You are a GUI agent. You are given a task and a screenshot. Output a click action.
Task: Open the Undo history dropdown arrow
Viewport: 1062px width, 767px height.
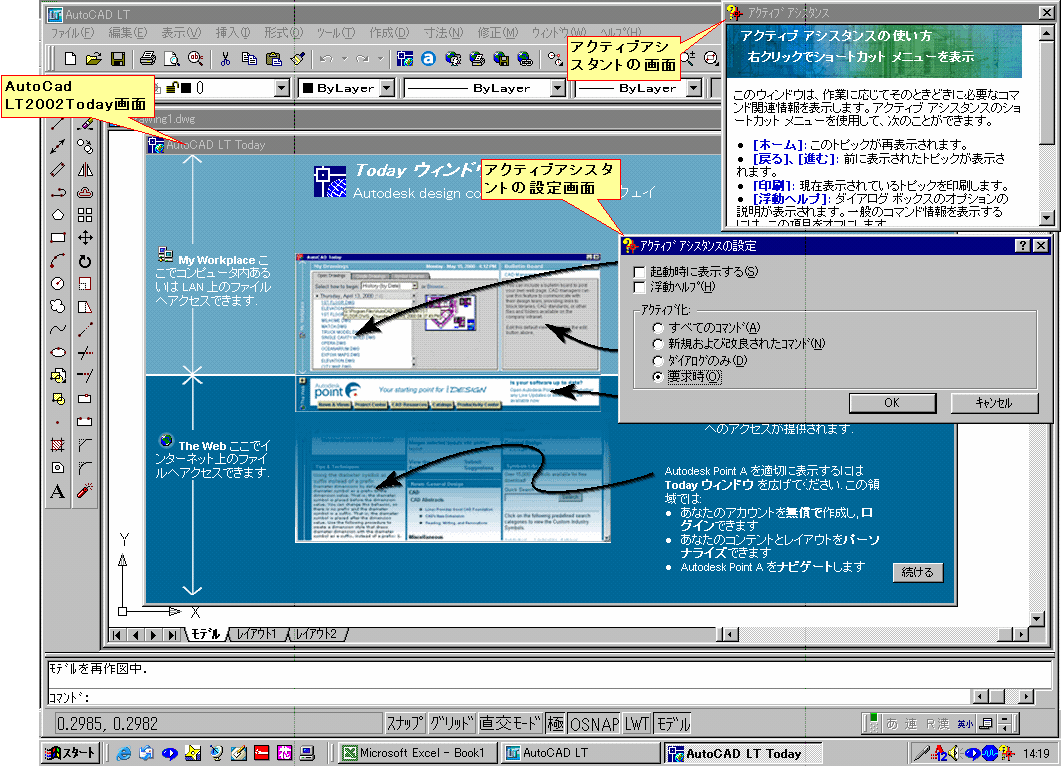tap(345, 59)
